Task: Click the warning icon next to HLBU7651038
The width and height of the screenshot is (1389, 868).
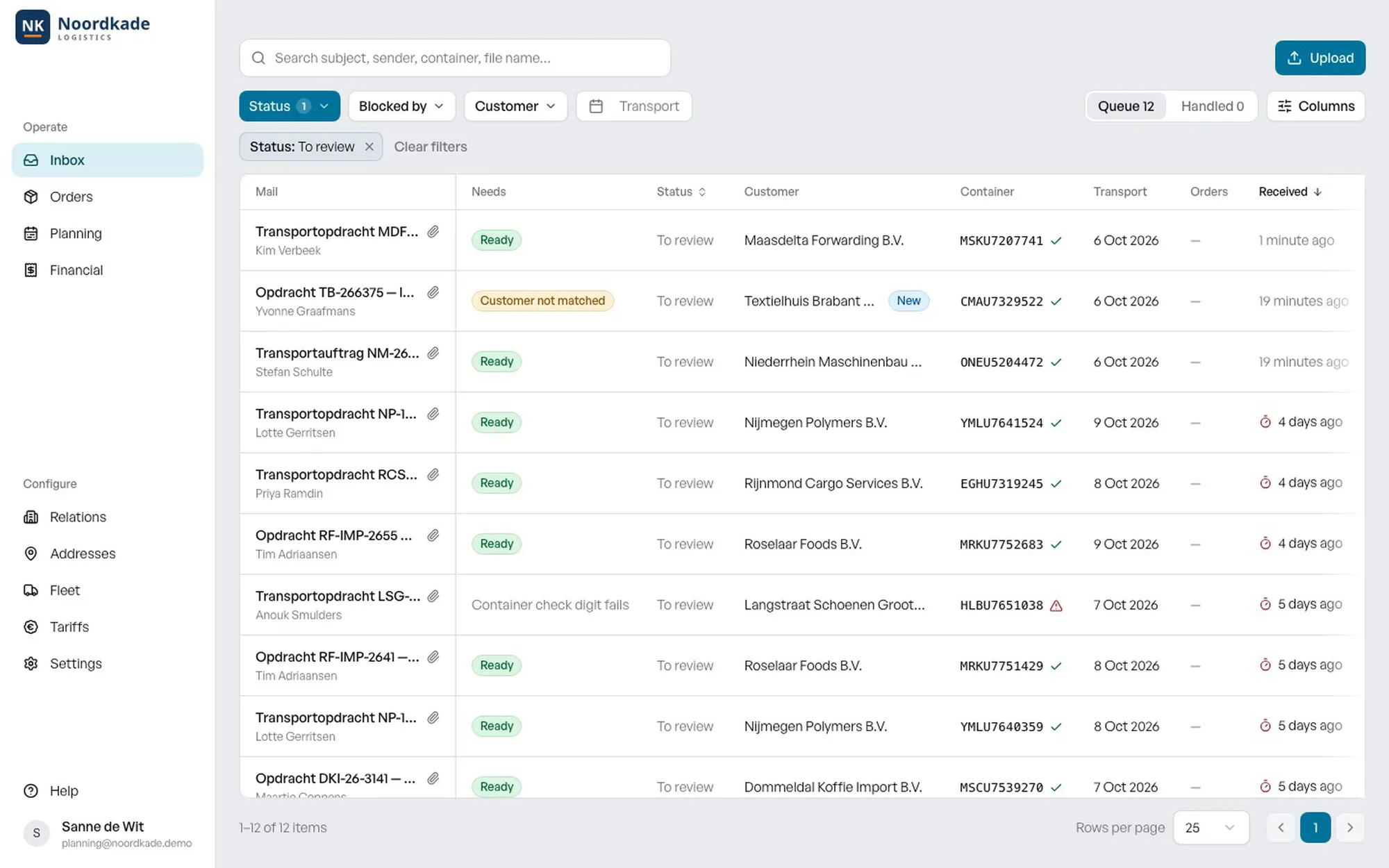Action: point(1056,606)
